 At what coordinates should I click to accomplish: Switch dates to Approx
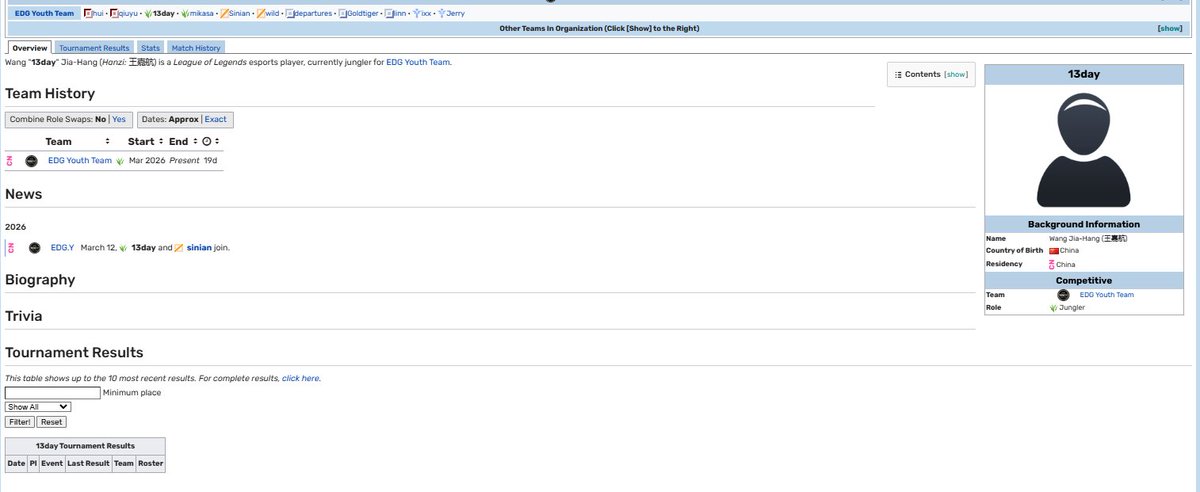tap(184, 119)
